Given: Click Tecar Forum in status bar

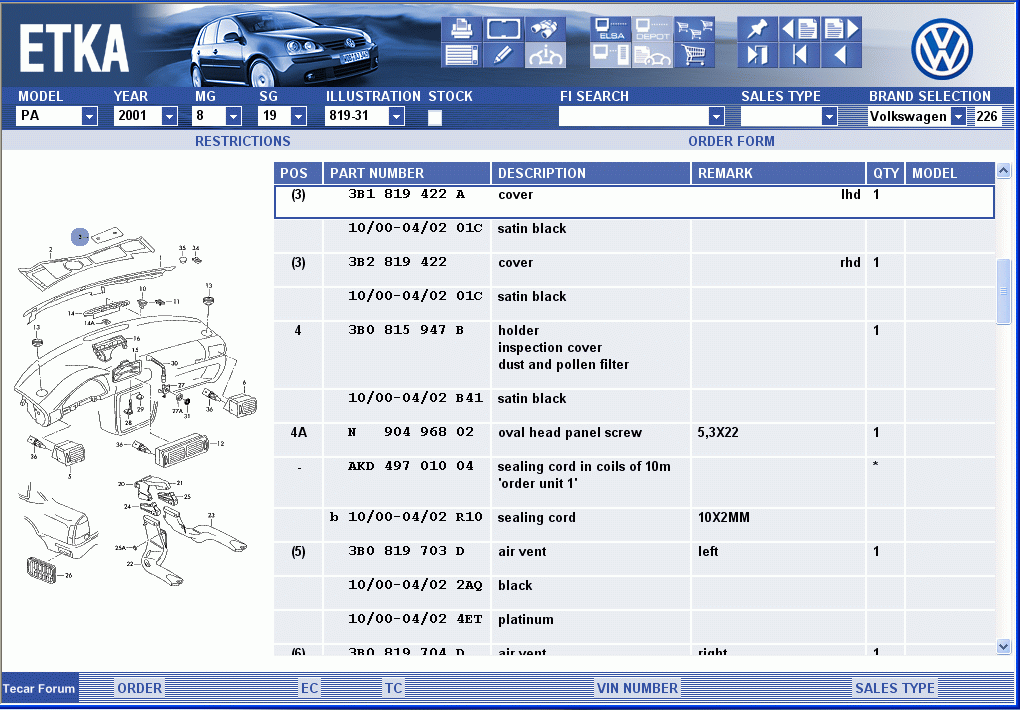Looking at the screenshot, I should (x=39, y=689).
